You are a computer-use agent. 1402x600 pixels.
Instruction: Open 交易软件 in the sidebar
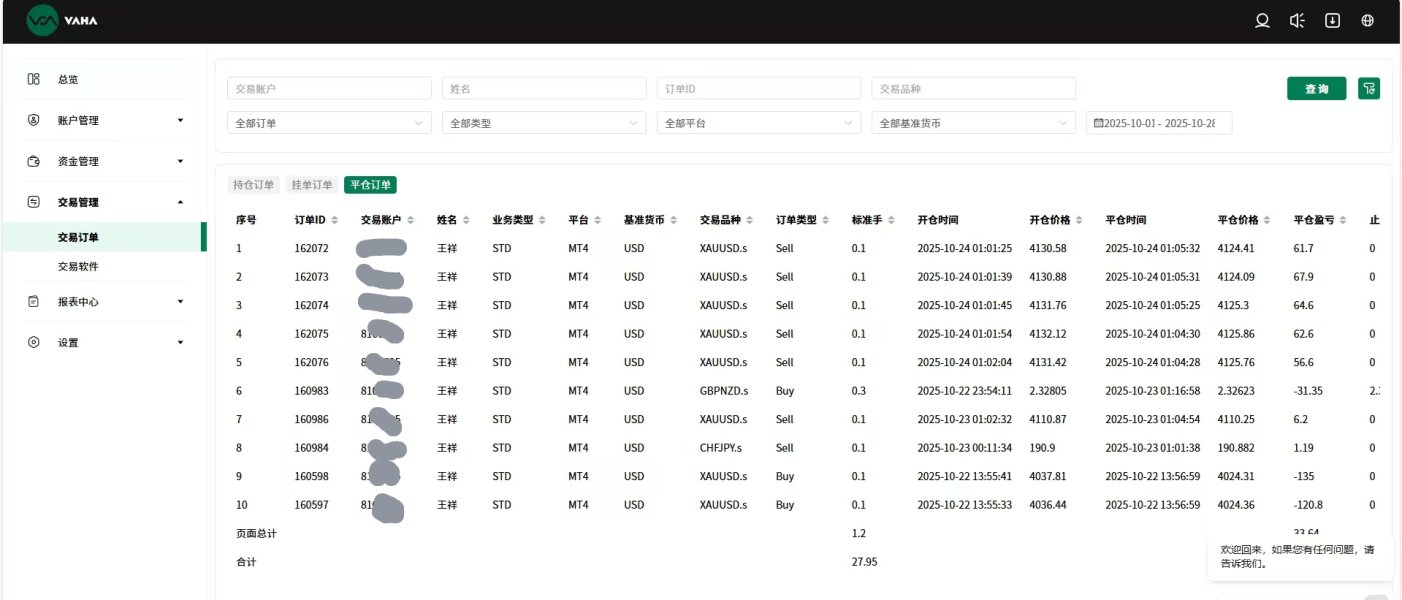pos(78,267)
